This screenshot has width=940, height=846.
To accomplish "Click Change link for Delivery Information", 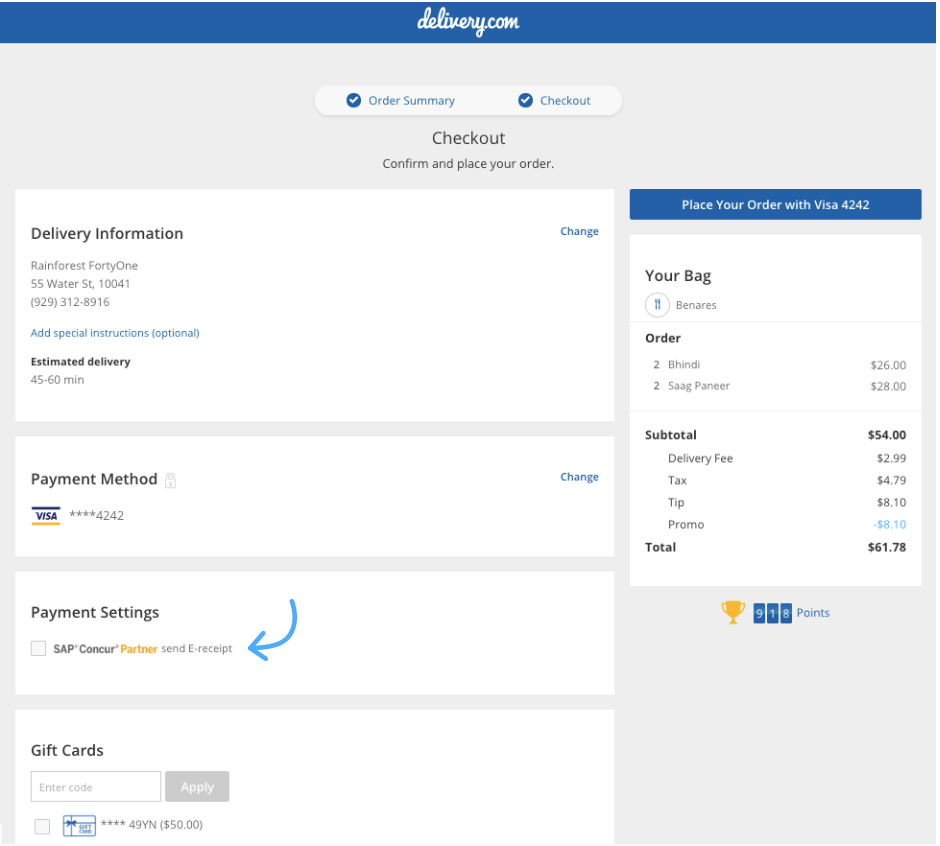I will [x=579, y=231].
